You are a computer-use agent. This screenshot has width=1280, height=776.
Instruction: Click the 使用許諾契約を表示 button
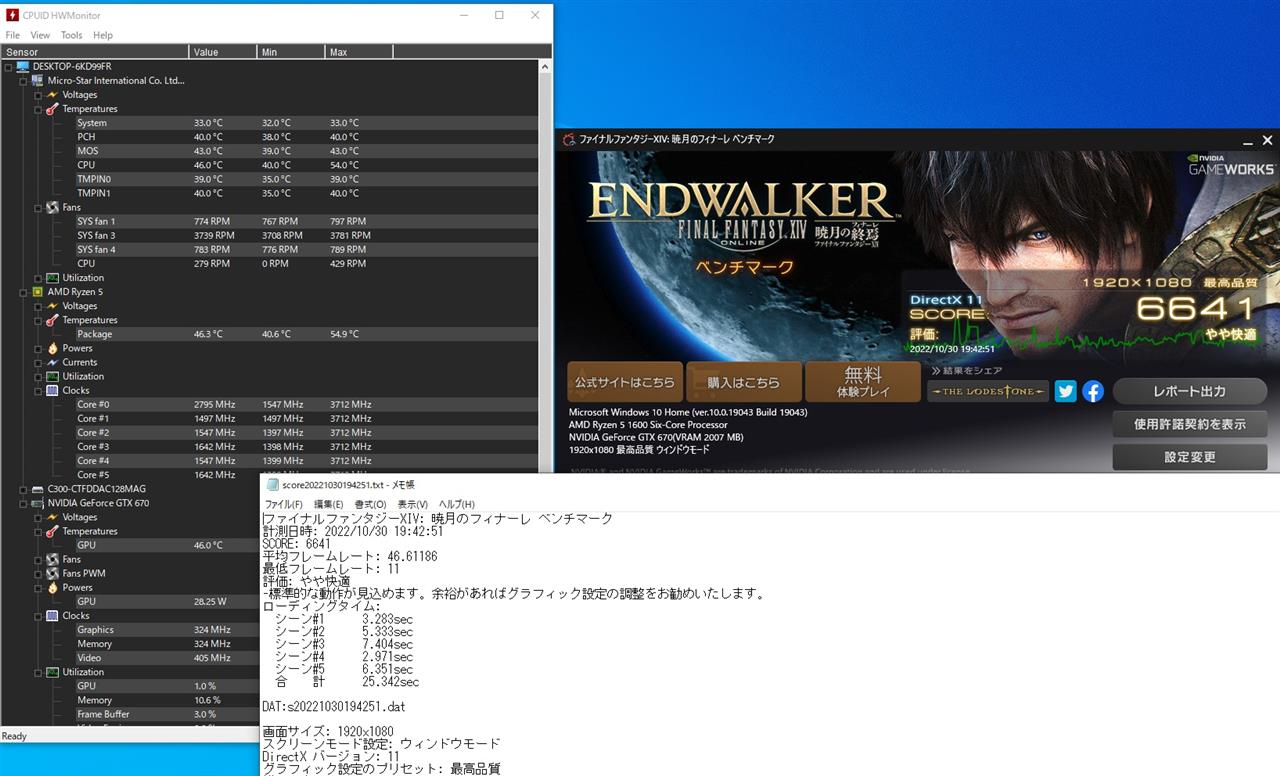click(x=1190, y=424)
